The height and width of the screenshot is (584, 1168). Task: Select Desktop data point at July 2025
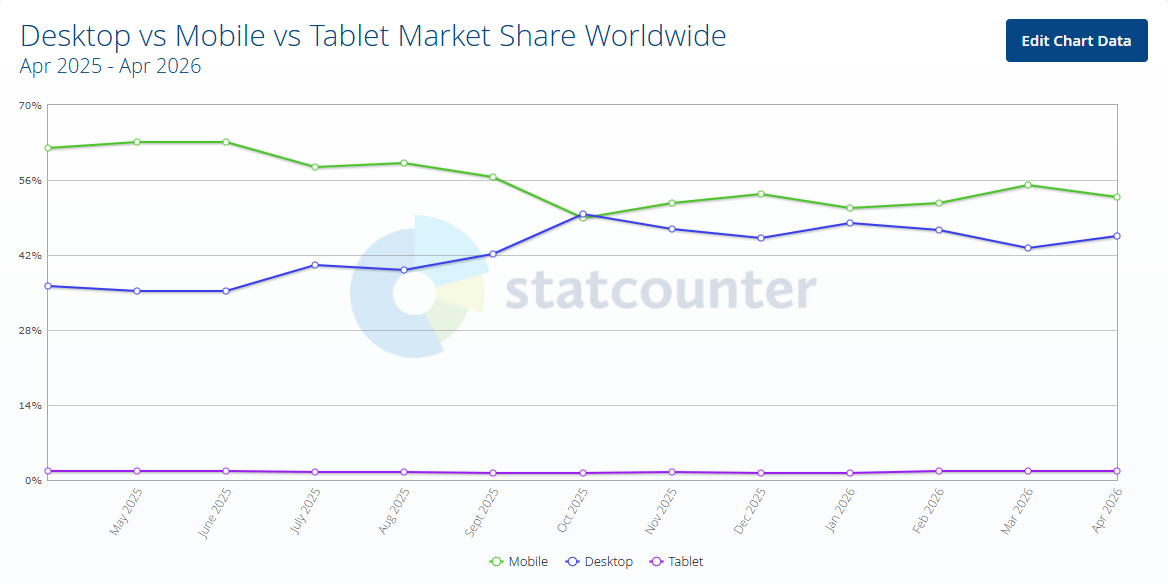tap(315, 264)
